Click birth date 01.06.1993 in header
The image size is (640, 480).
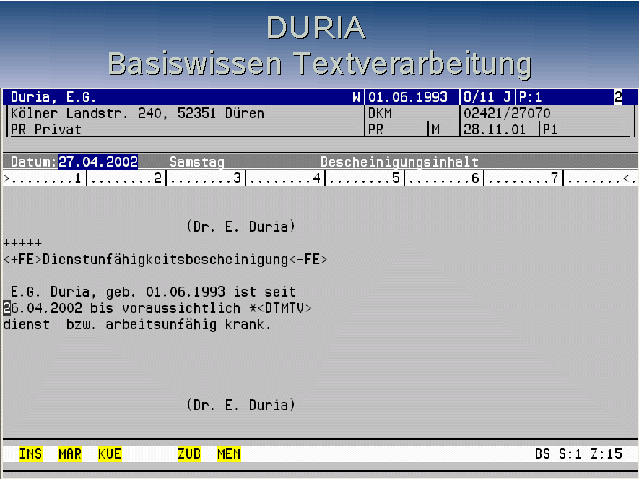(x=408, y=97)
